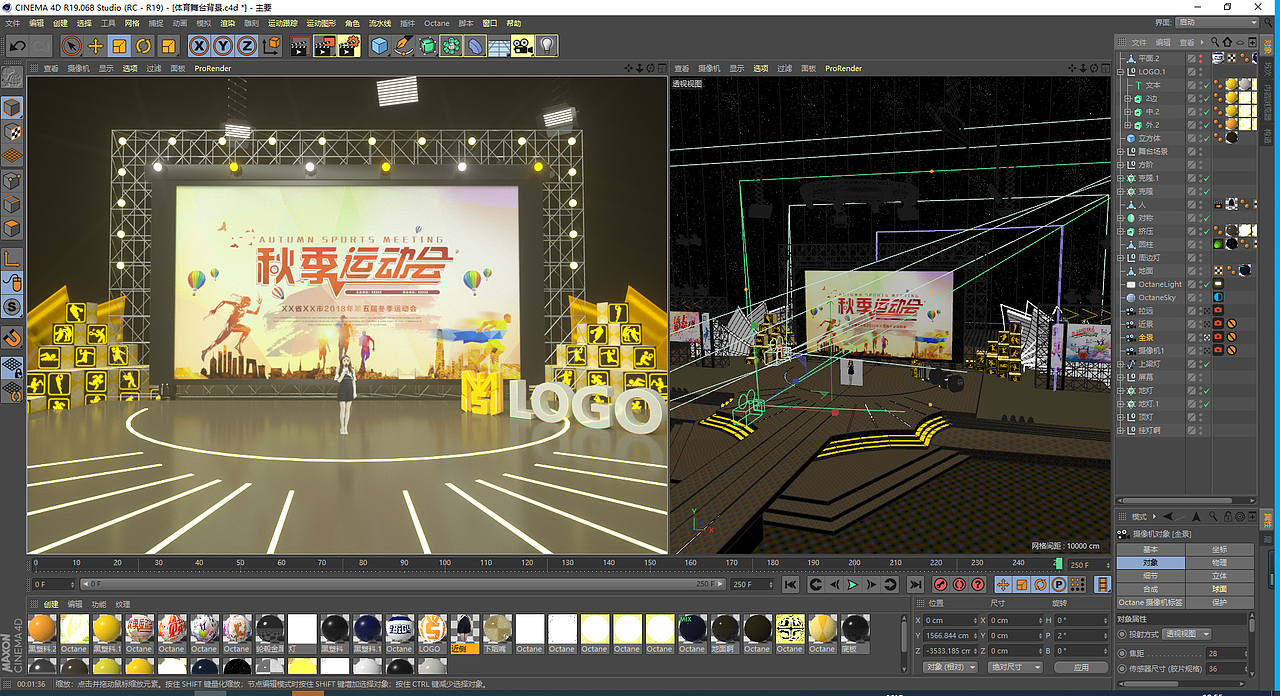The width and height of the screenshot is (1280, 696).
Task: Open the 投射方式 透视视图 dropdown
Action: pyautogui.click(x=1188, y=634)
